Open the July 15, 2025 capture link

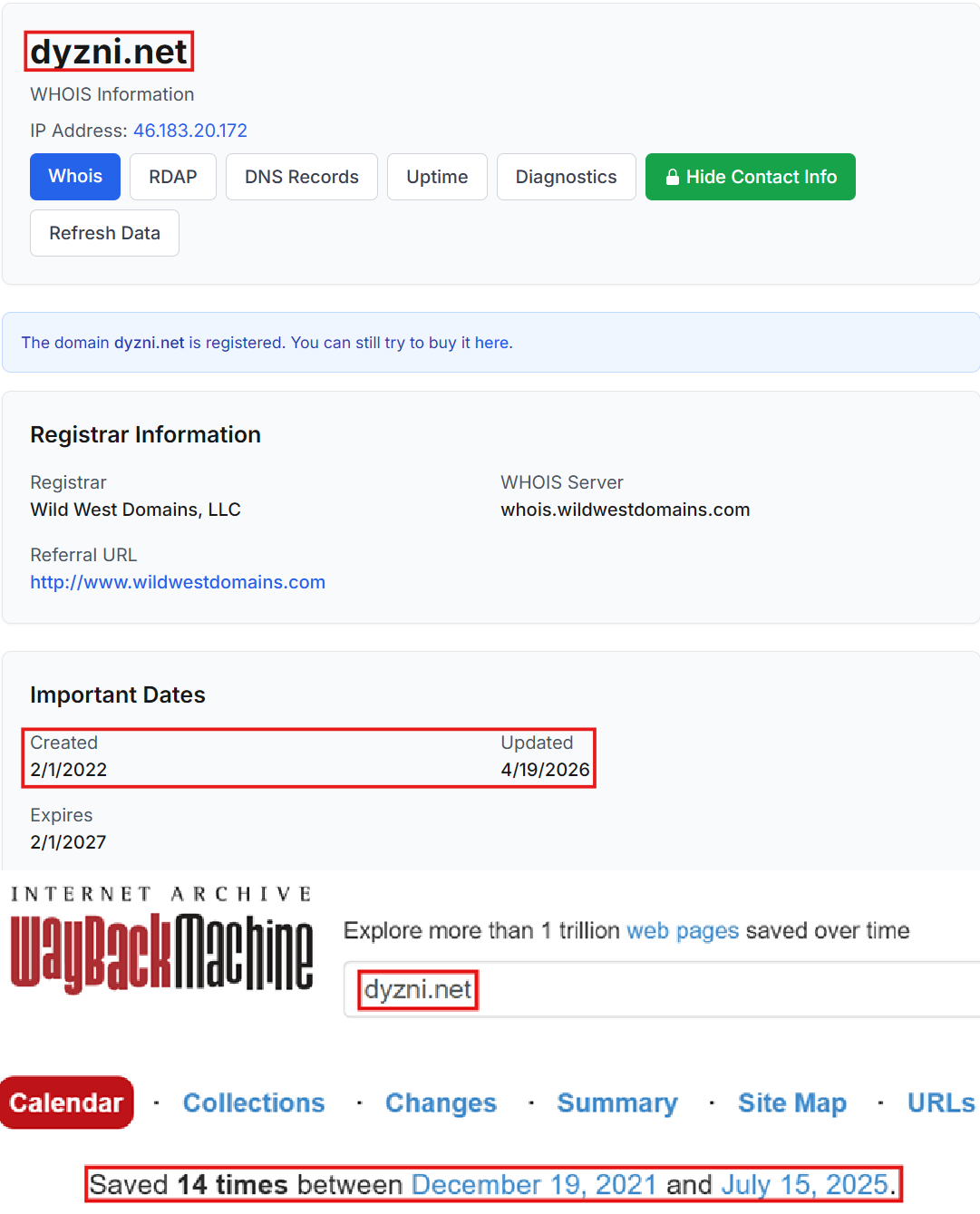(x=804, y=1184)
